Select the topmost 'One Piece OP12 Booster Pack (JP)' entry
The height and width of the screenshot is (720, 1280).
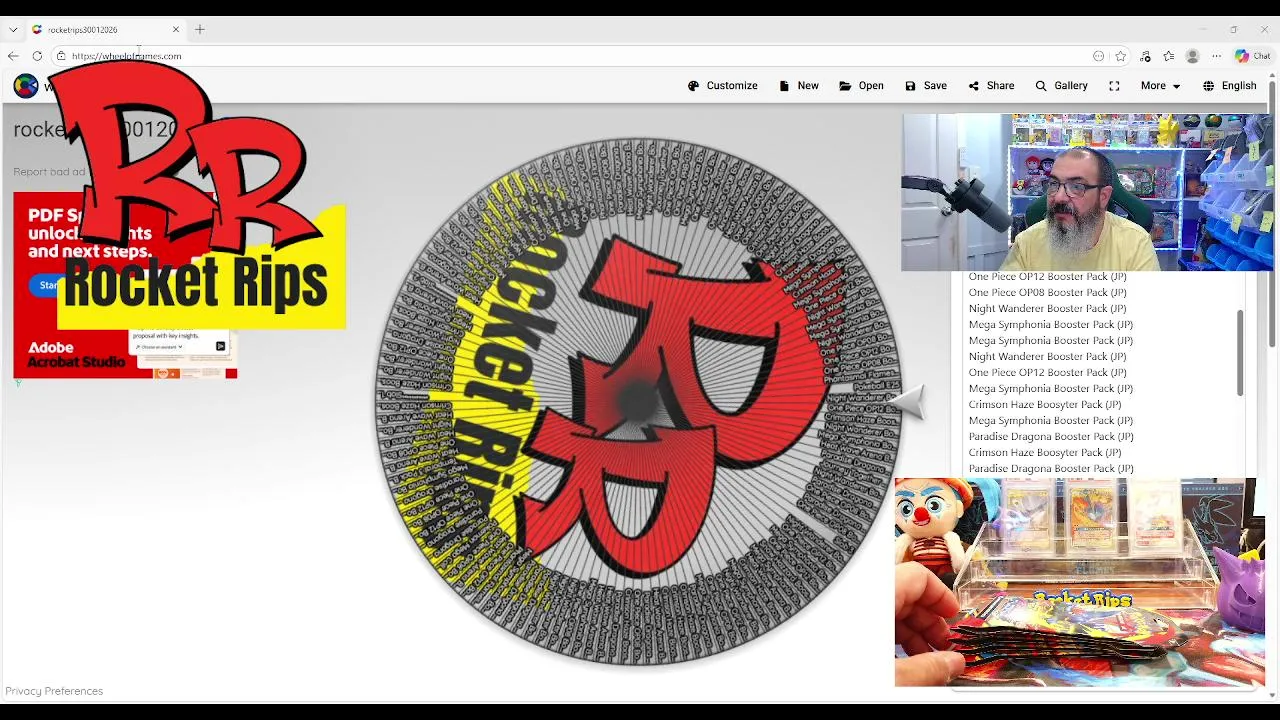1047,276
